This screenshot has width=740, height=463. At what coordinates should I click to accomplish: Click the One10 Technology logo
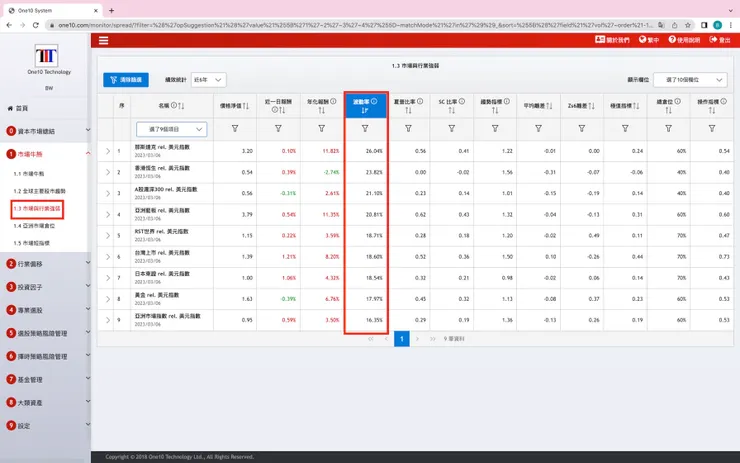(x=46, y=56)
